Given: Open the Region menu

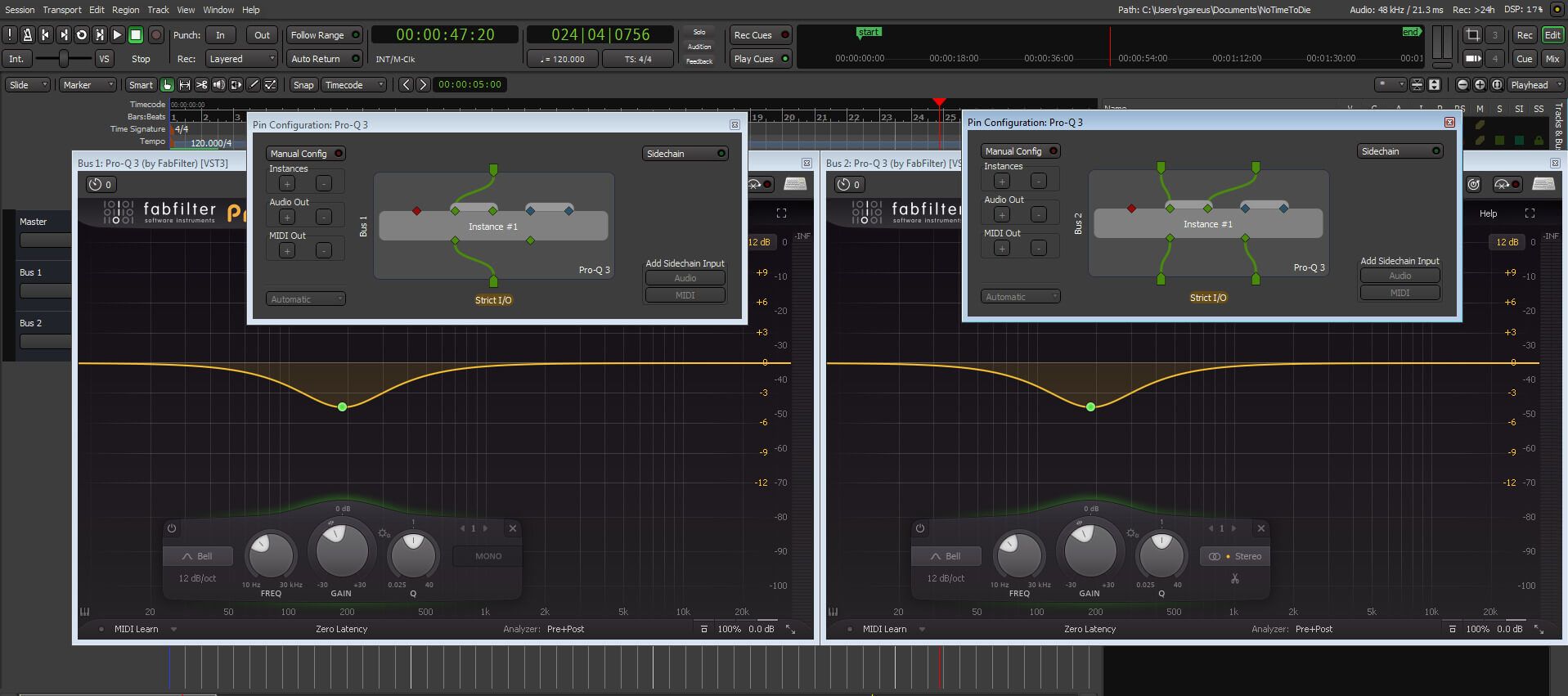Looking at the screenshot, I should point(125,10).
